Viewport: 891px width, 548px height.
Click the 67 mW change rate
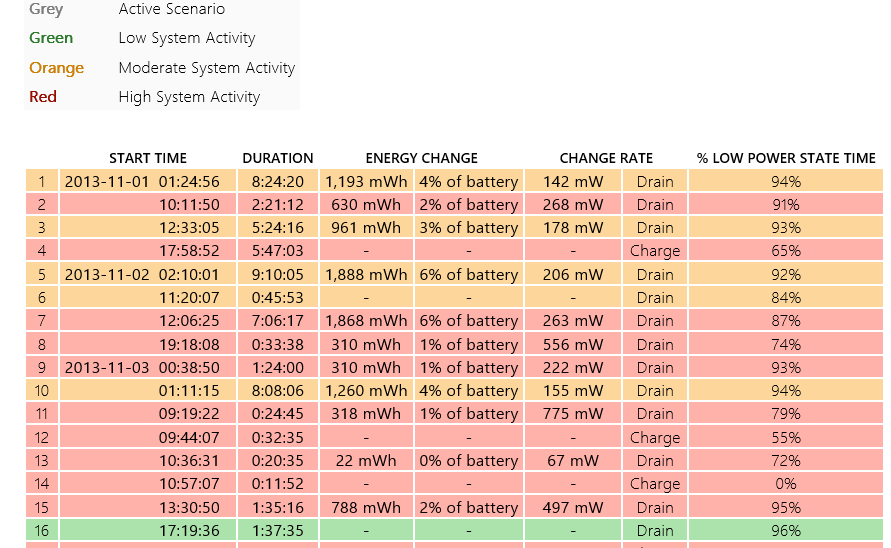coord(572,460)
